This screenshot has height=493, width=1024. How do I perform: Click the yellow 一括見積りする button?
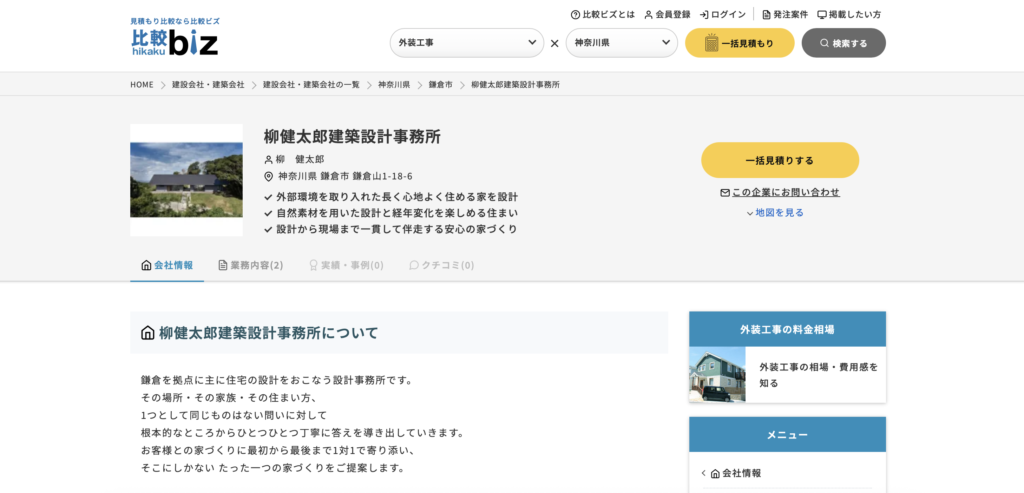779,160
